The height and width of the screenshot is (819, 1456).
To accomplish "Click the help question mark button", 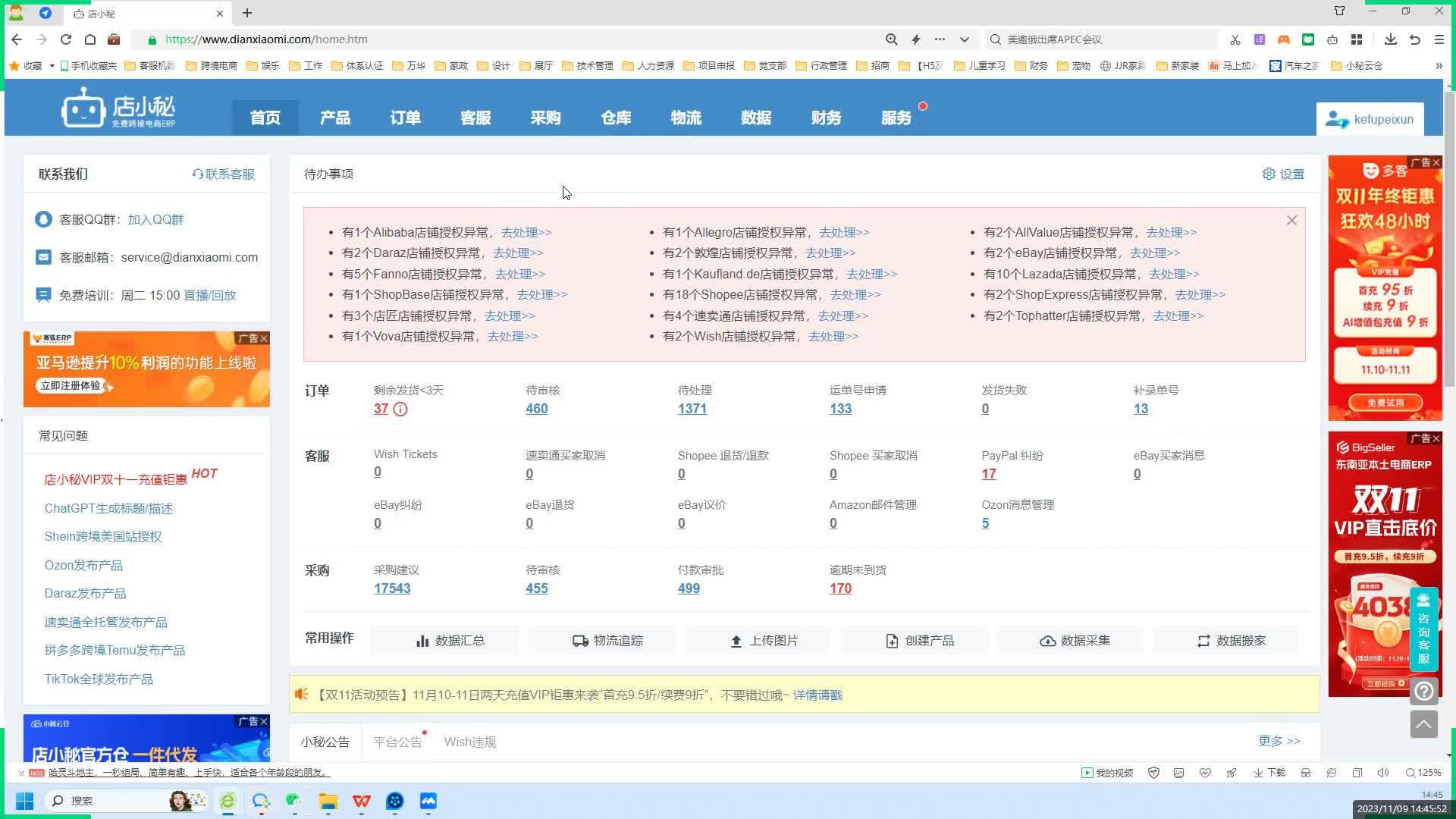I will pyautogui.click(x=1424, y=691).
